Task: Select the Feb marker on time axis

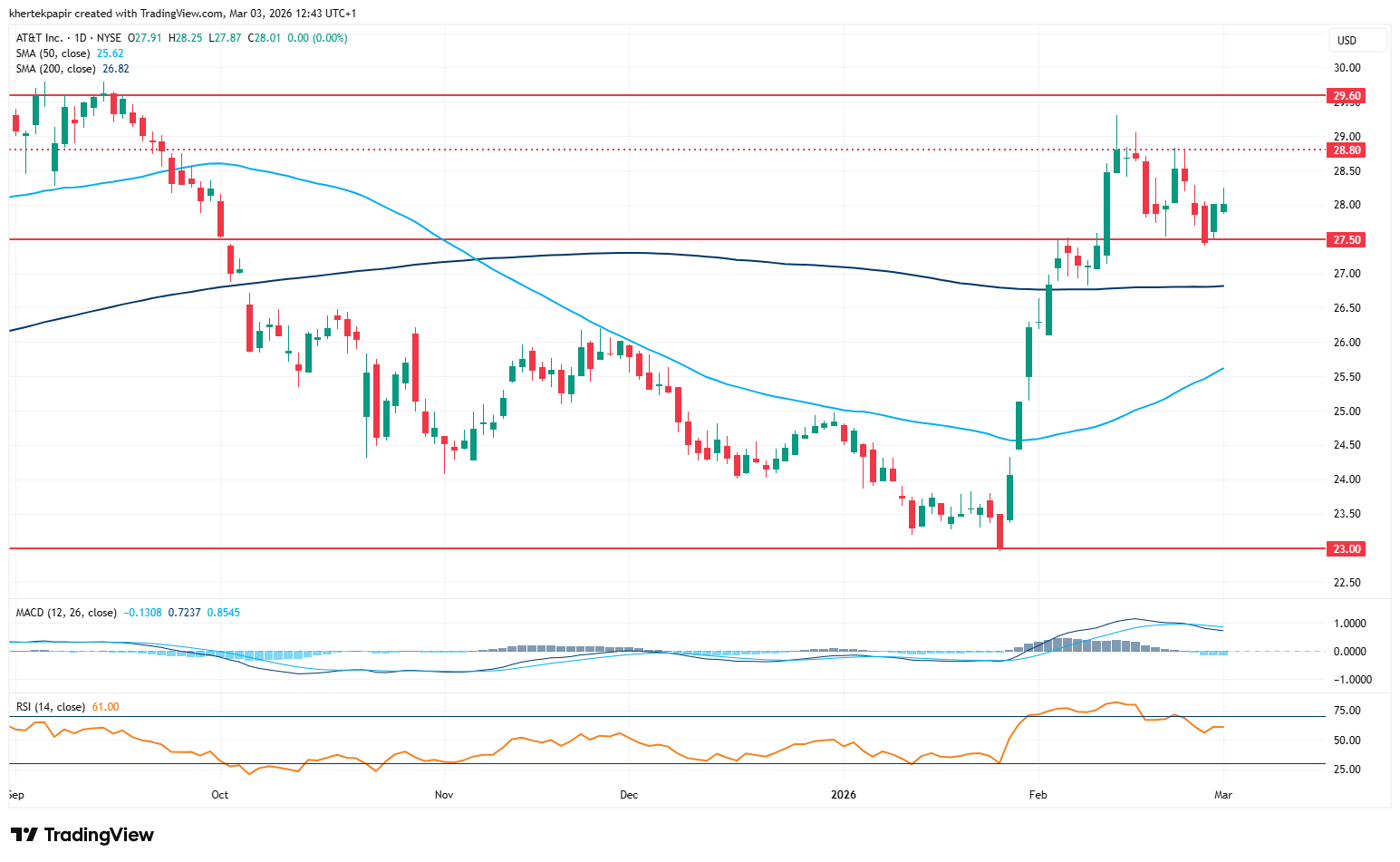Action: coord(1038,795)
